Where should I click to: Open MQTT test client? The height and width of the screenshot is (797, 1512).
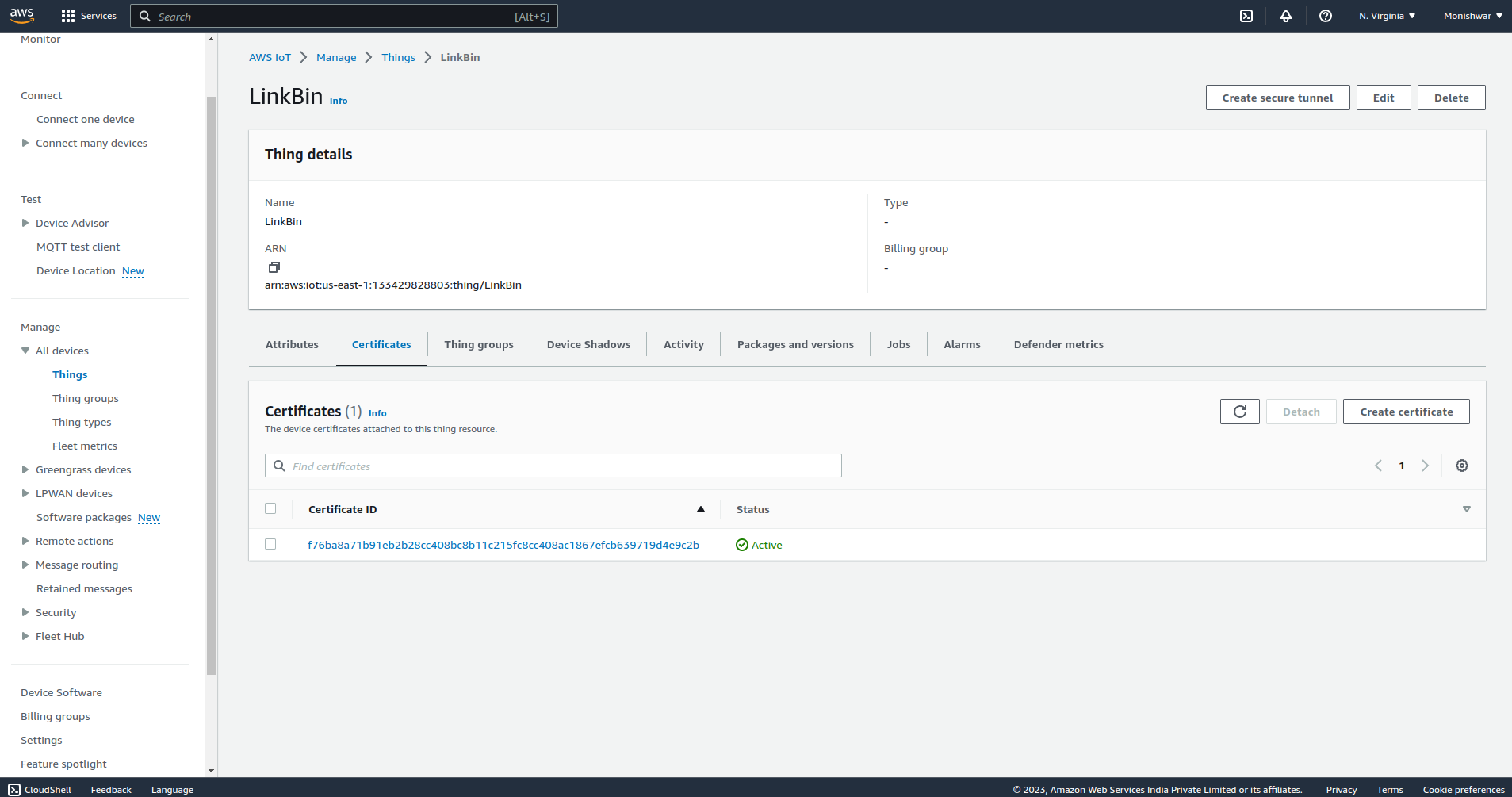[x=78, y=247]
